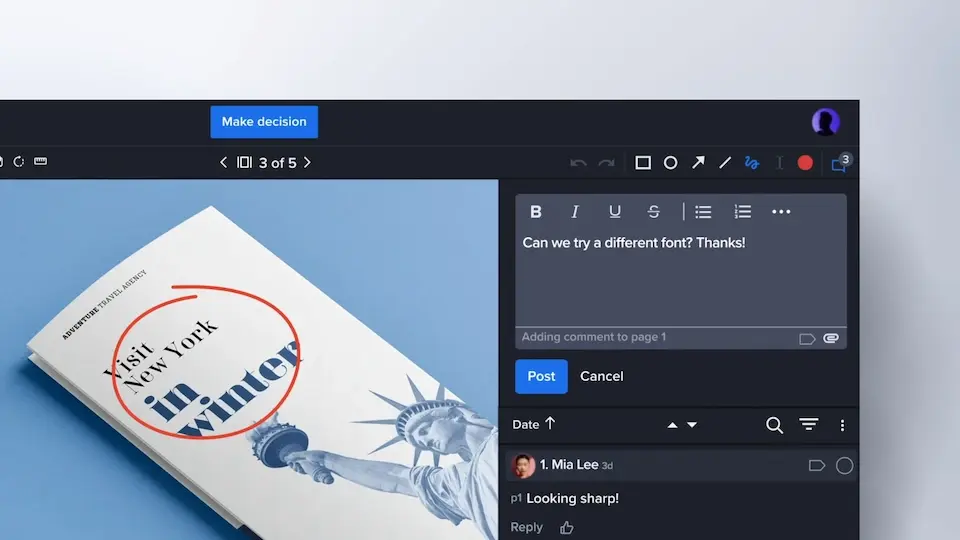Choose the straight line drawing tool

click(725, 163)
